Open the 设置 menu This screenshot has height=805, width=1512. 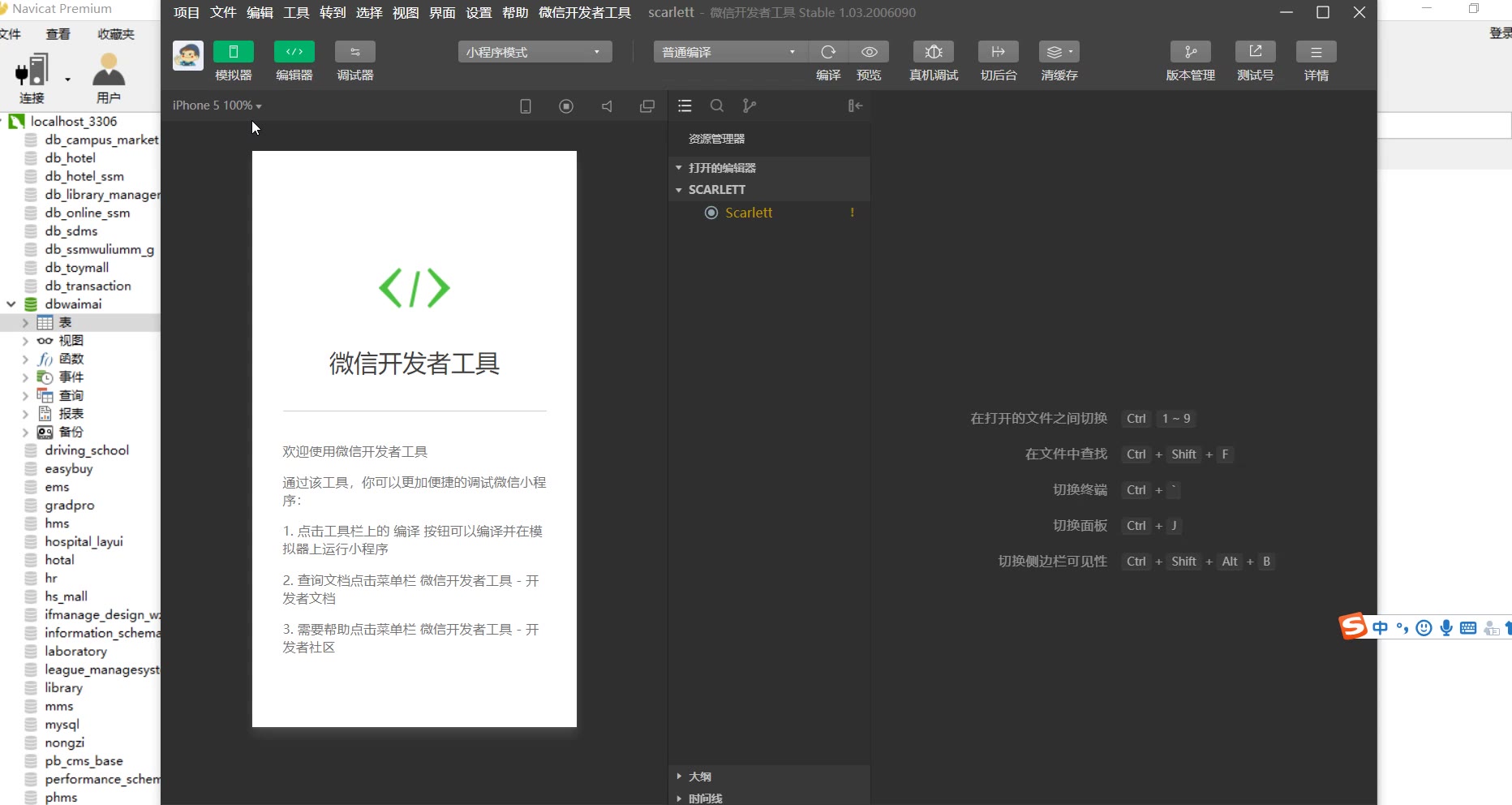click(479, 13)
